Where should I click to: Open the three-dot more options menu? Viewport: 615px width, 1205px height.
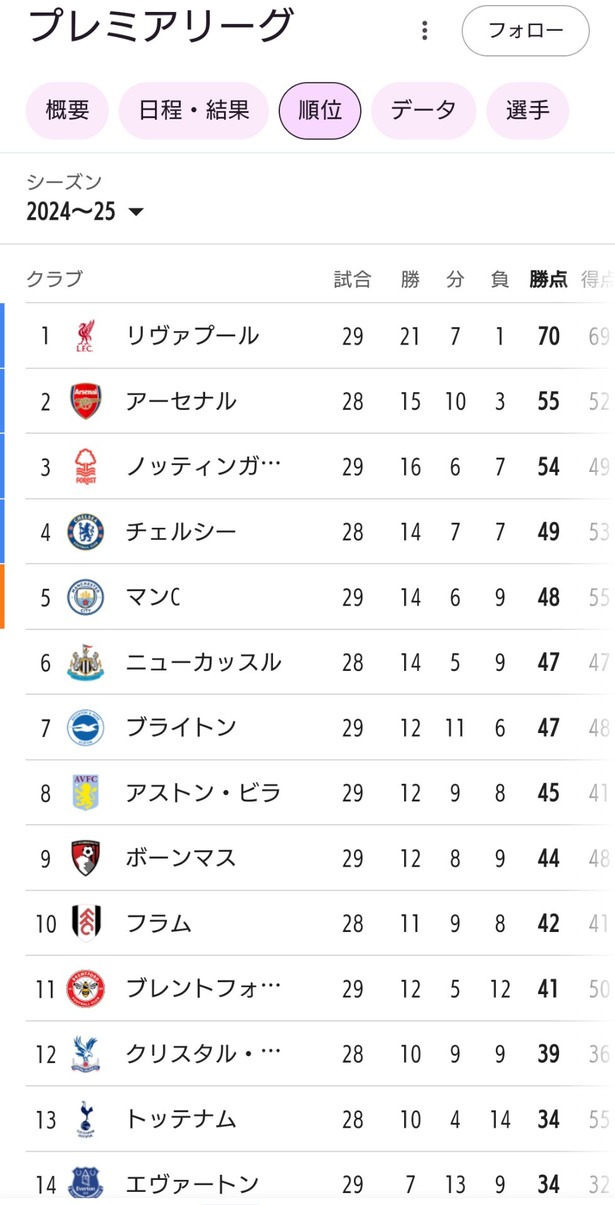click(425, 31)
